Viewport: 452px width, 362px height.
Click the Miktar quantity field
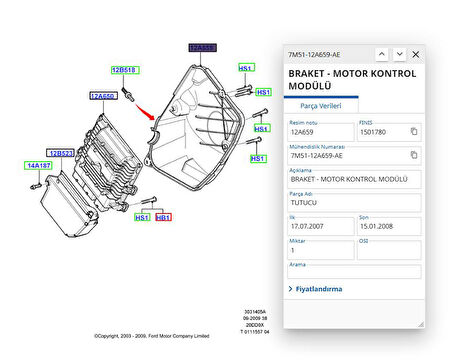click(x=321, y=250)
